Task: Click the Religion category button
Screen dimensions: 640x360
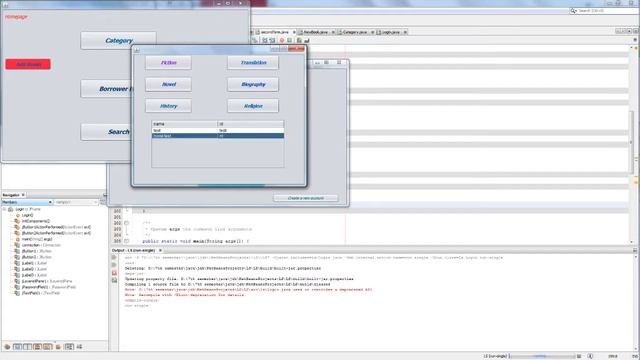Action: click(253, 106)
